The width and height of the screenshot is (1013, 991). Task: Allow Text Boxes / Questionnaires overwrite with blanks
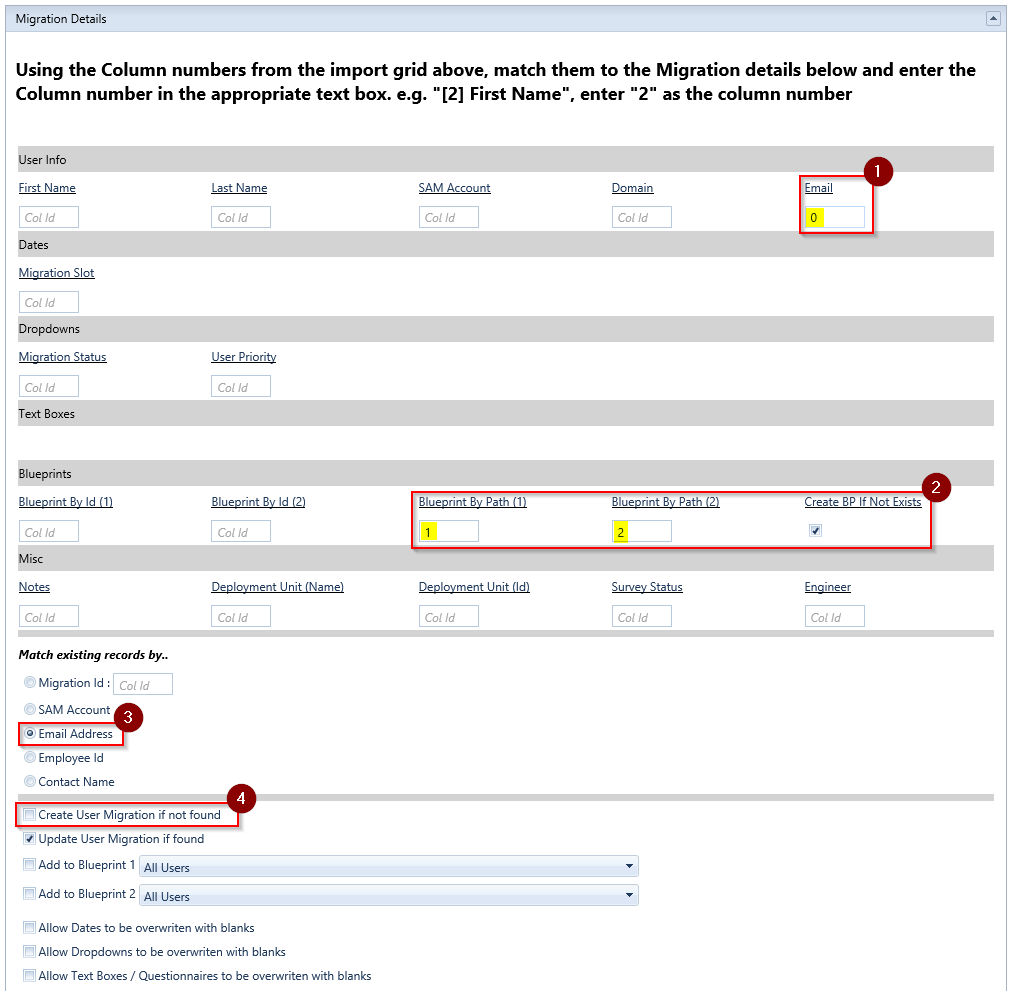point(29,975)
